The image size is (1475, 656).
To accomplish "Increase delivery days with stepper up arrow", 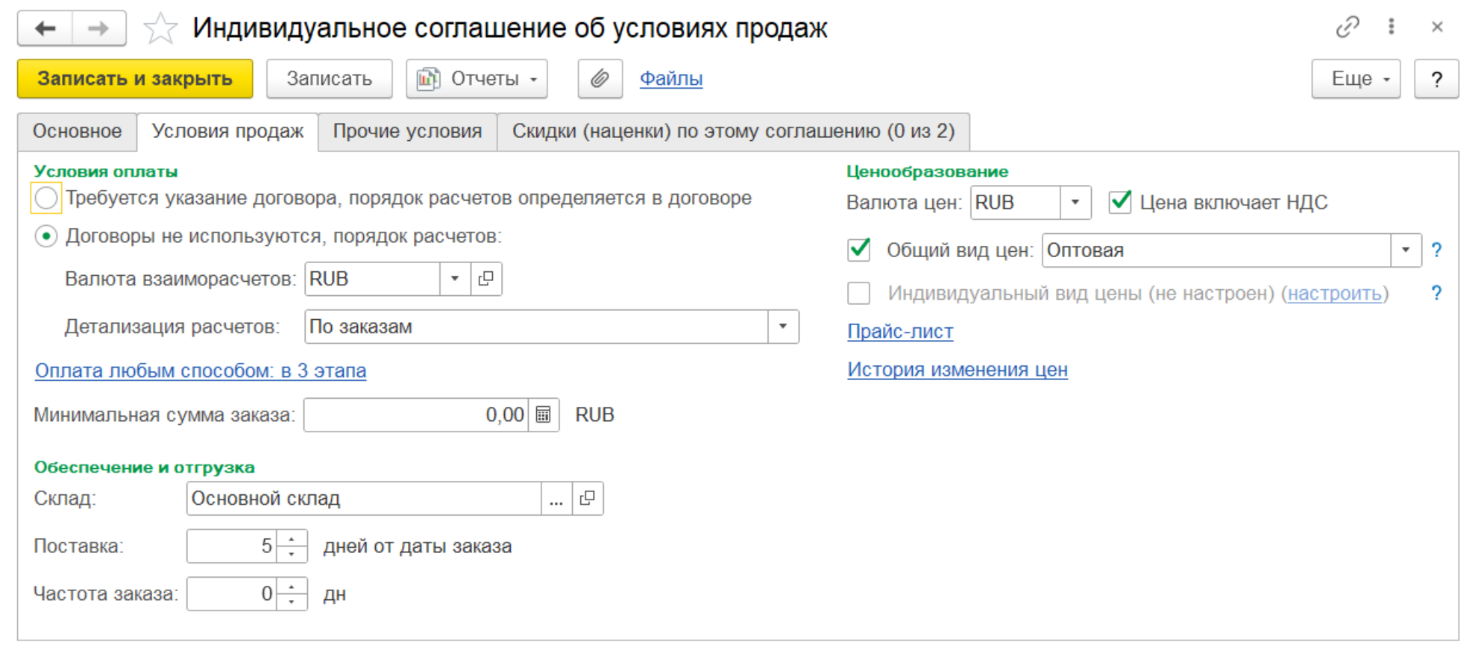I will (x=291, y=540).
